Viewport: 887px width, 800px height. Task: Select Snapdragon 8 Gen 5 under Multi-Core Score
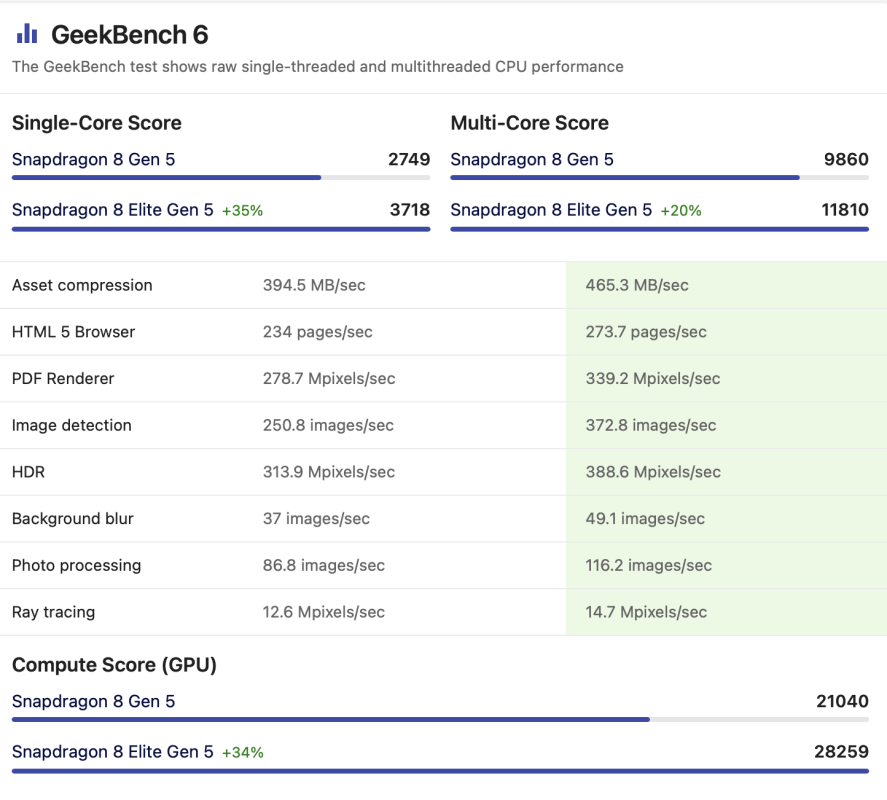click(532, 160)
